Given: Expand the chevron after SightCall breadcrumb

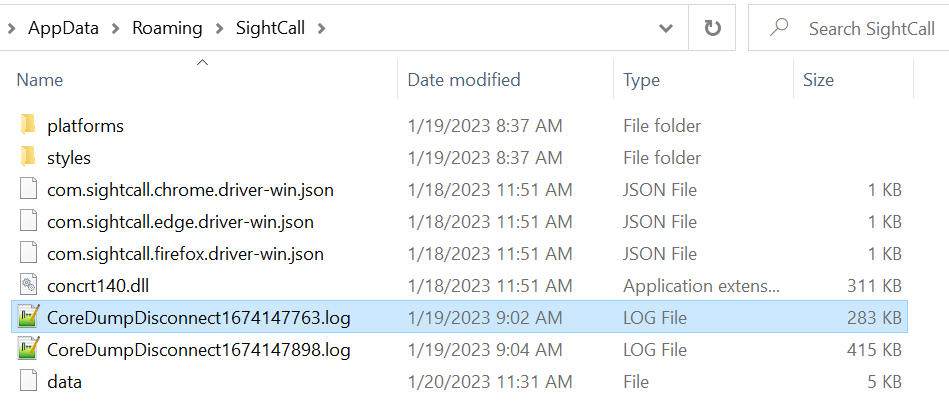Looking at the screenshot, I should [321, 28].
